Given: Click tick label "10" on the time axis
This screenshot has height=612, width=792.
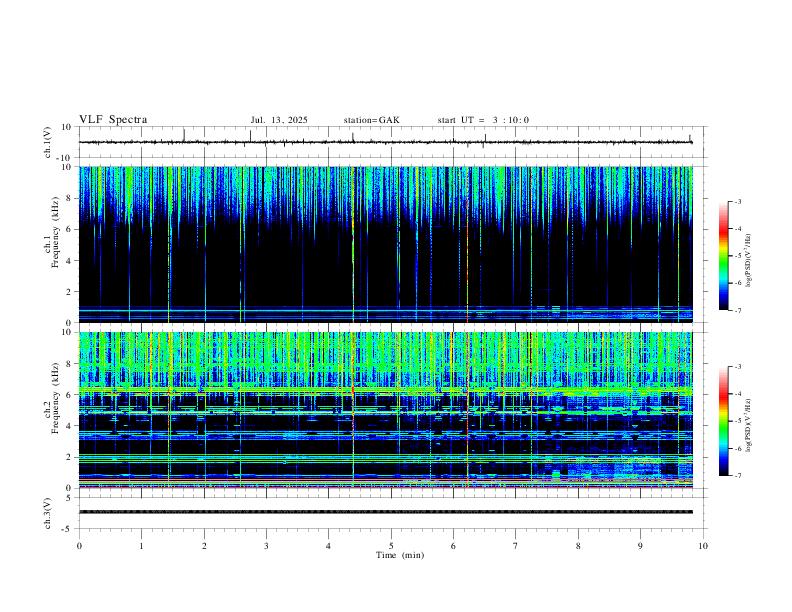Looking at the screenshot, I should (703, 546).
